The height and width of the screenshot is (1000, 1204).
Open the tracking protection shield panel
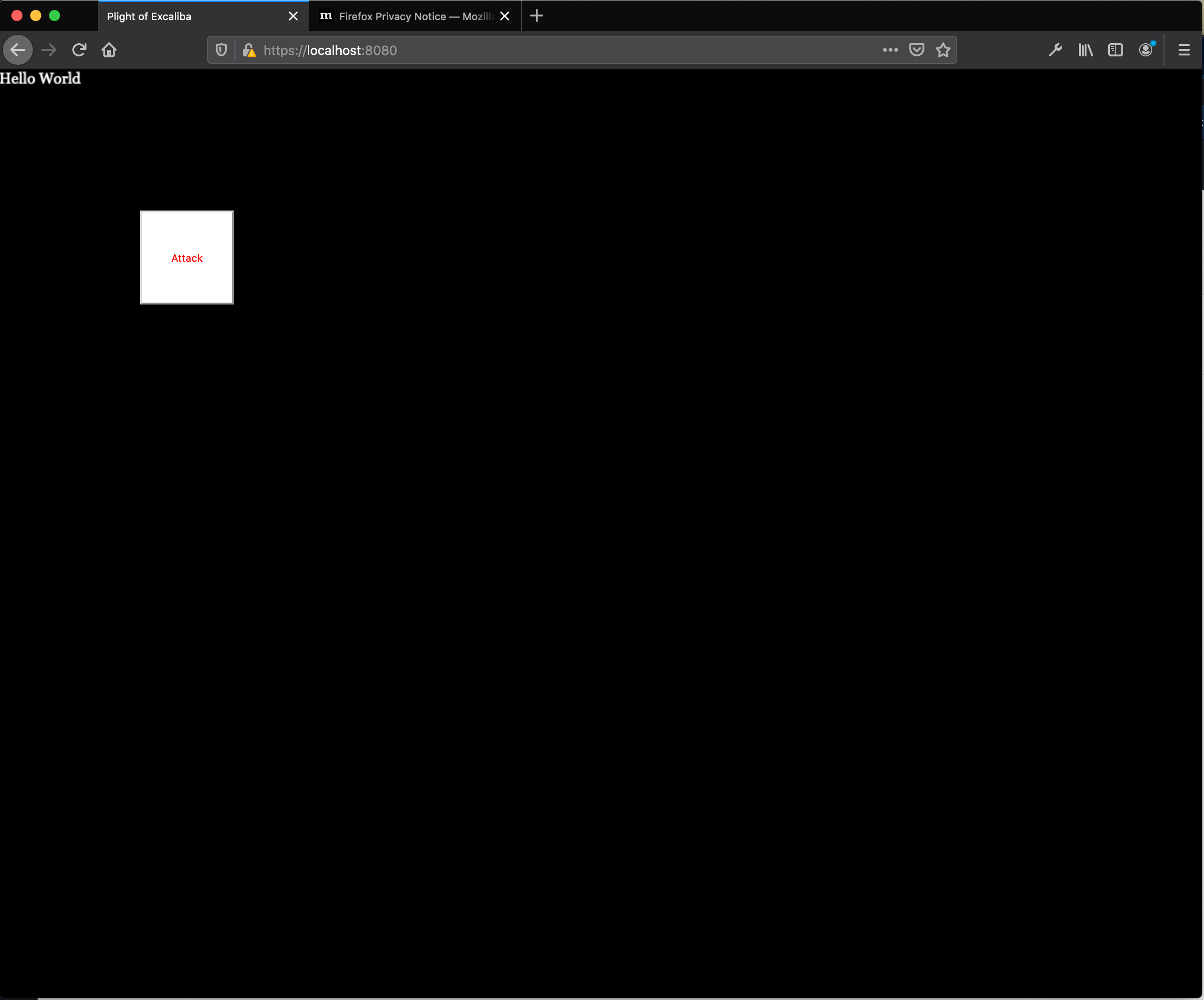point(221,50)
